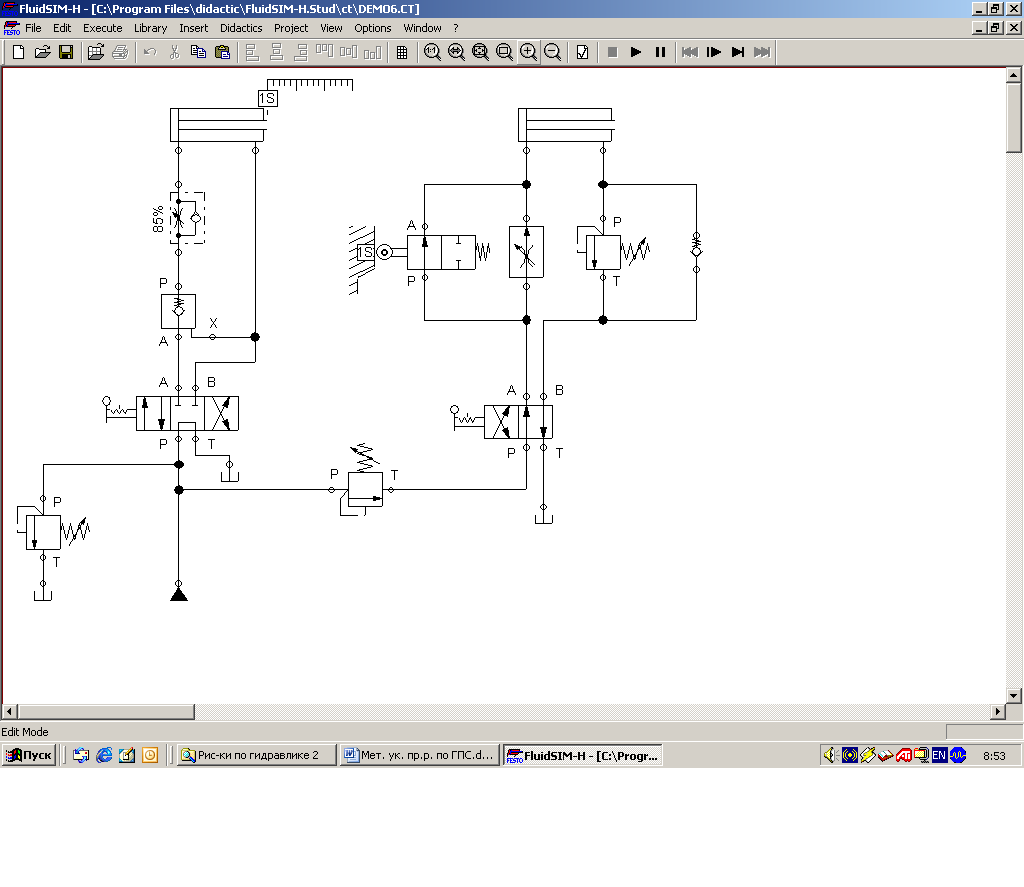Image resolution: width=1024 pixels, height=887 pixels.
Task: Click the previous view zoom icon
Action: click(456, 52)
